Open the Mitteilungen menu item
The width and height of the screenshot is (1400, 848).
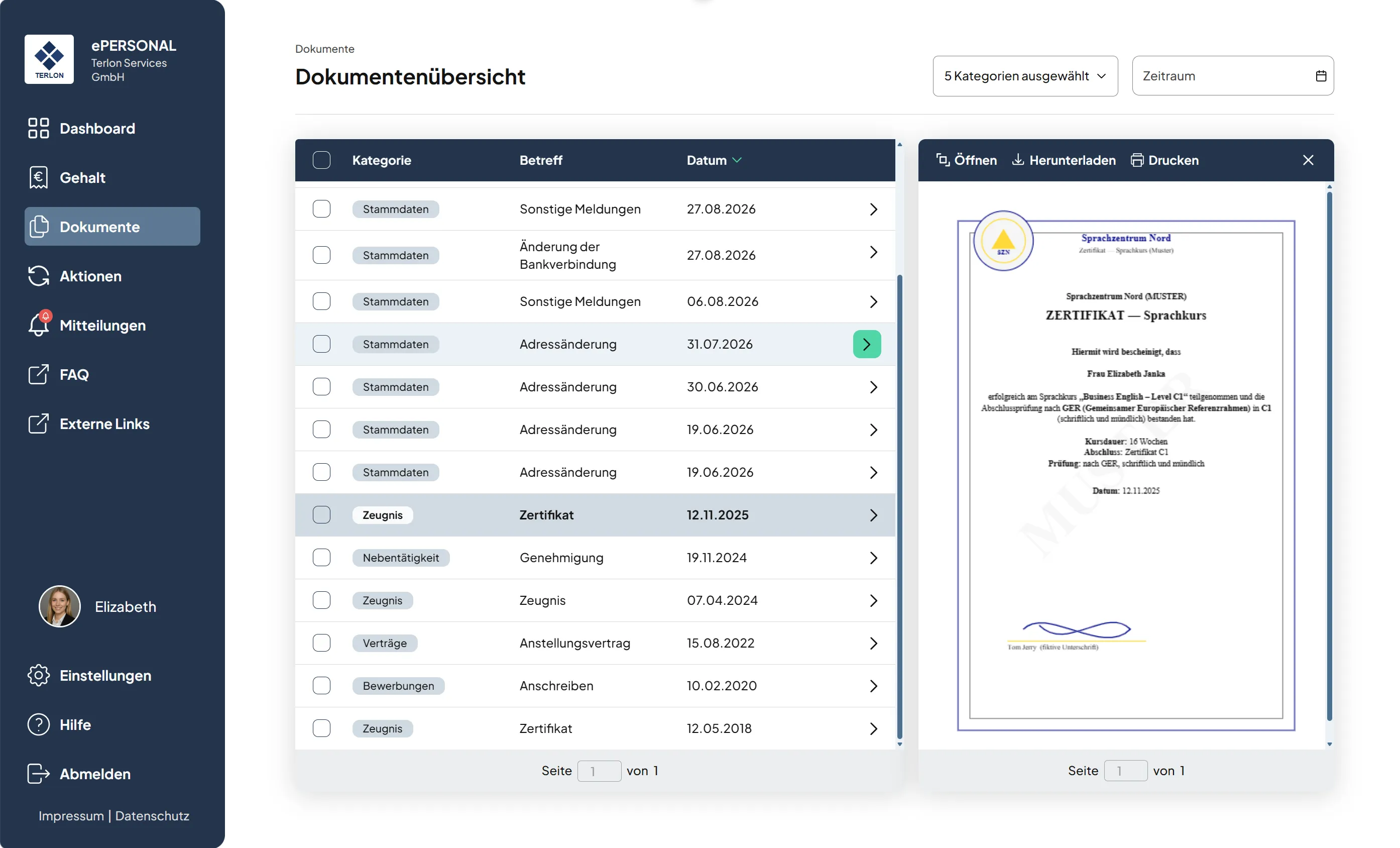[x=112, y=325]
